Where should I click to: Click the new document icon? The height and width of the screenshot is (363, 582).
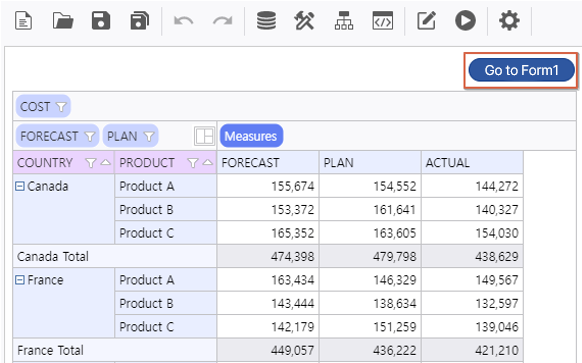[23, 20]
